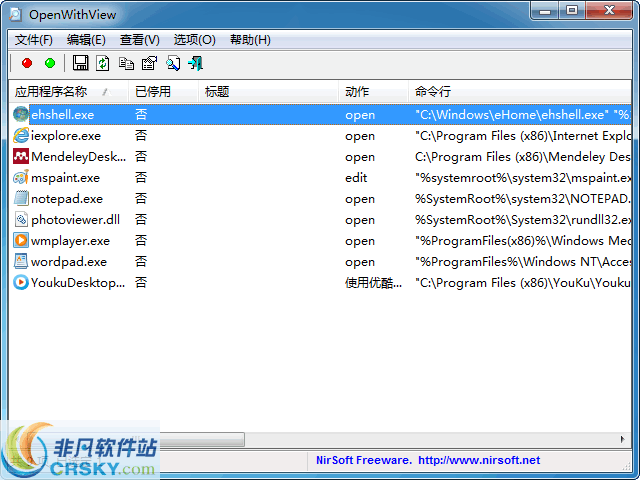Sort by 命令行 column header

click(520, 91)
